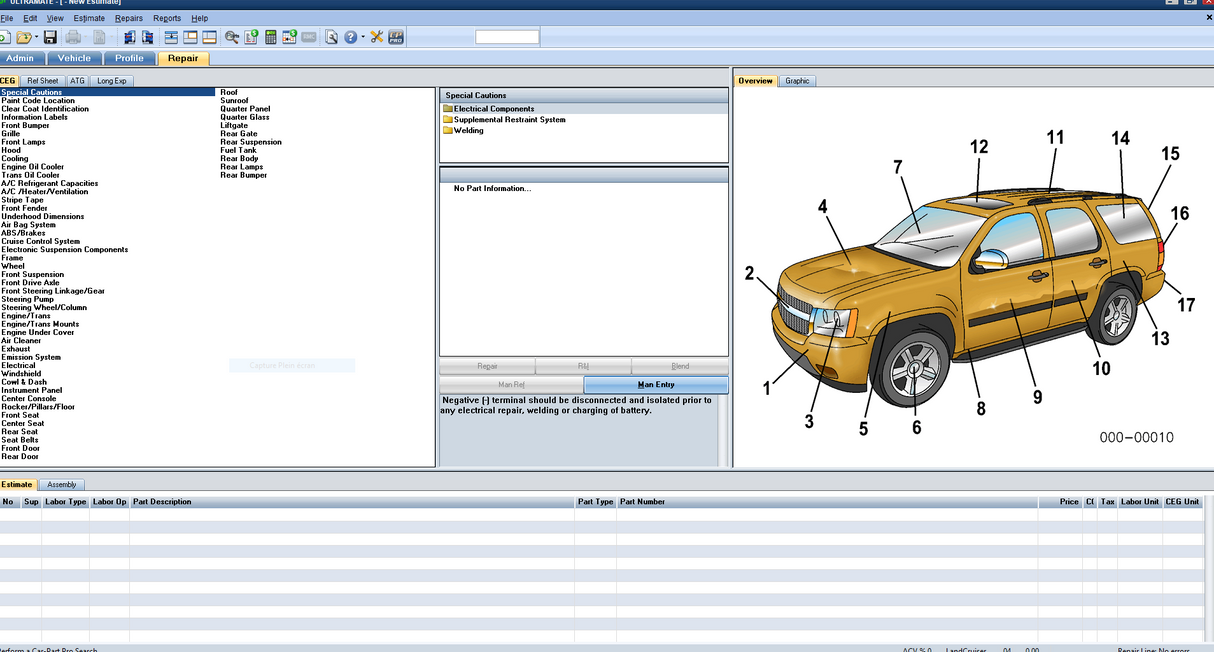Open the calculator tool

pos(270,36)
